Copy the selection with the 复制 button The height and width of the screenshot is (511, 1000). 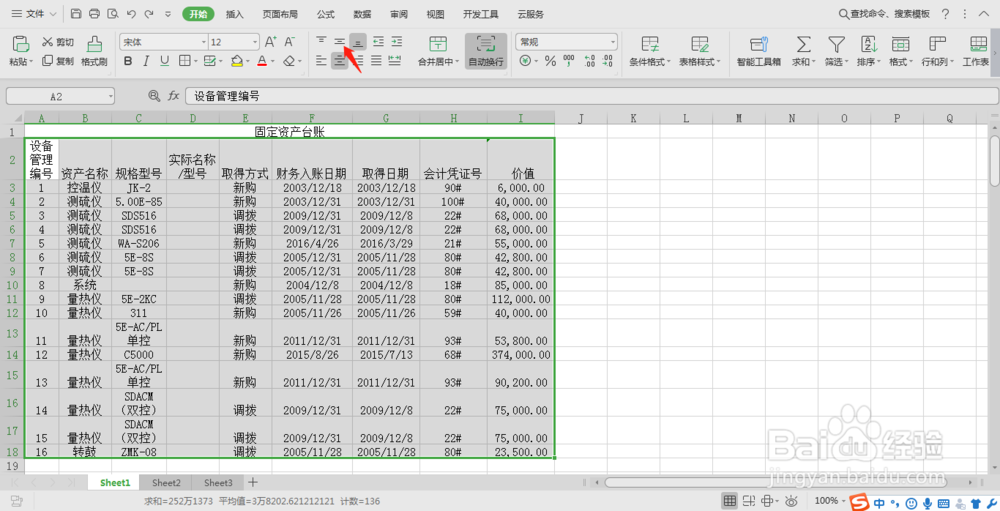coord(57,61)
